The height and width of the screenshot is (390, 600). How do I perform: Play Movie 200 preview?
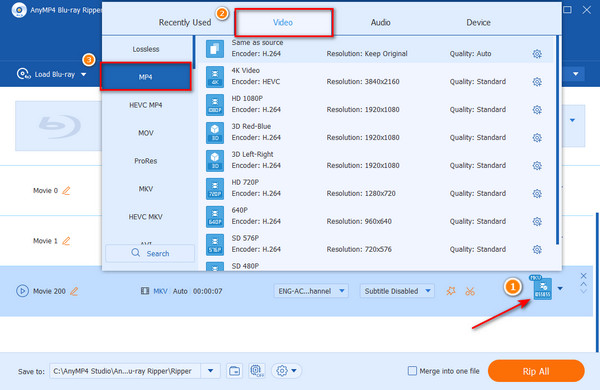pyautogui.click(x=22, y=291)
